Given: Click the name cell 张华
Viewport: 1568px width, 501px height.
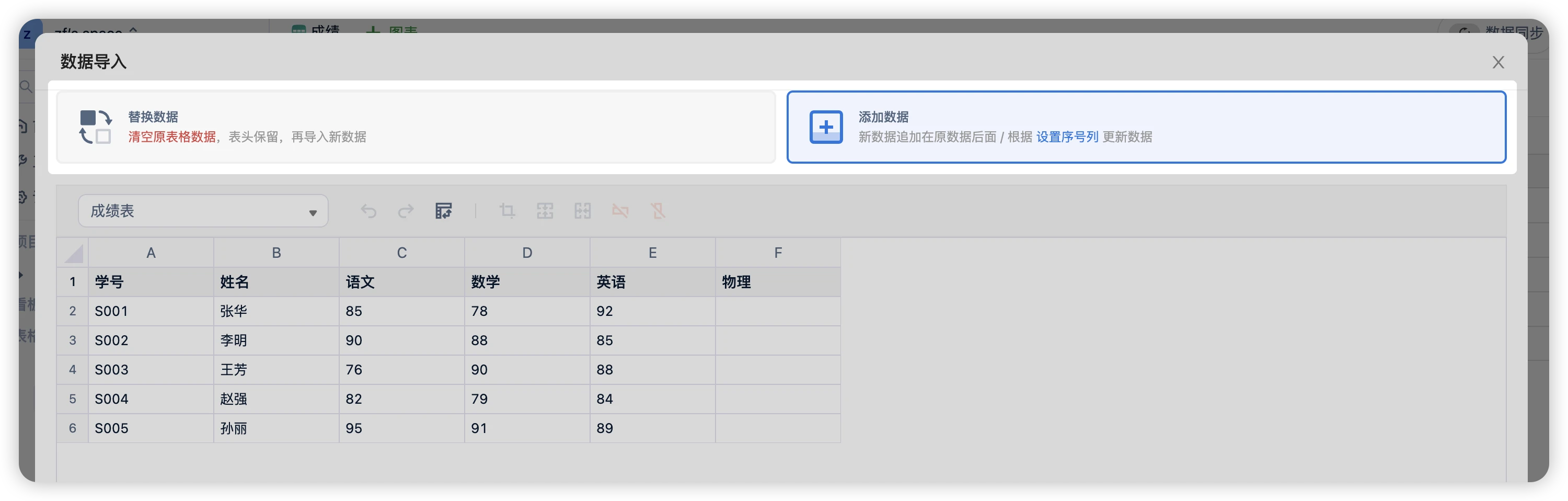Looking at the screenshot, I should (x=276, y=311).
